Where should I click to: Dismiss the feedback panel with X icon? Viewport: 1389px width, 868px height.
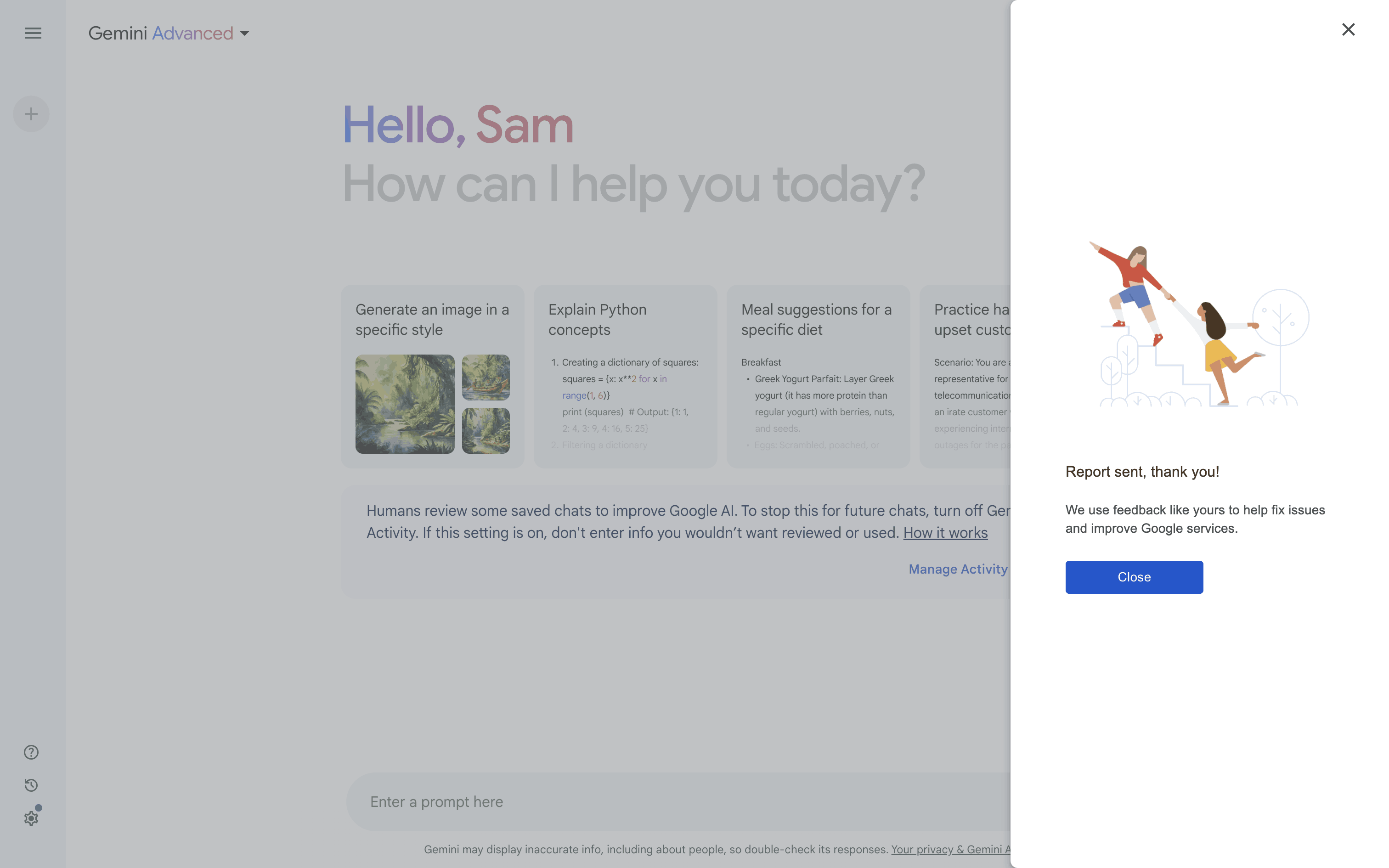1348,29
